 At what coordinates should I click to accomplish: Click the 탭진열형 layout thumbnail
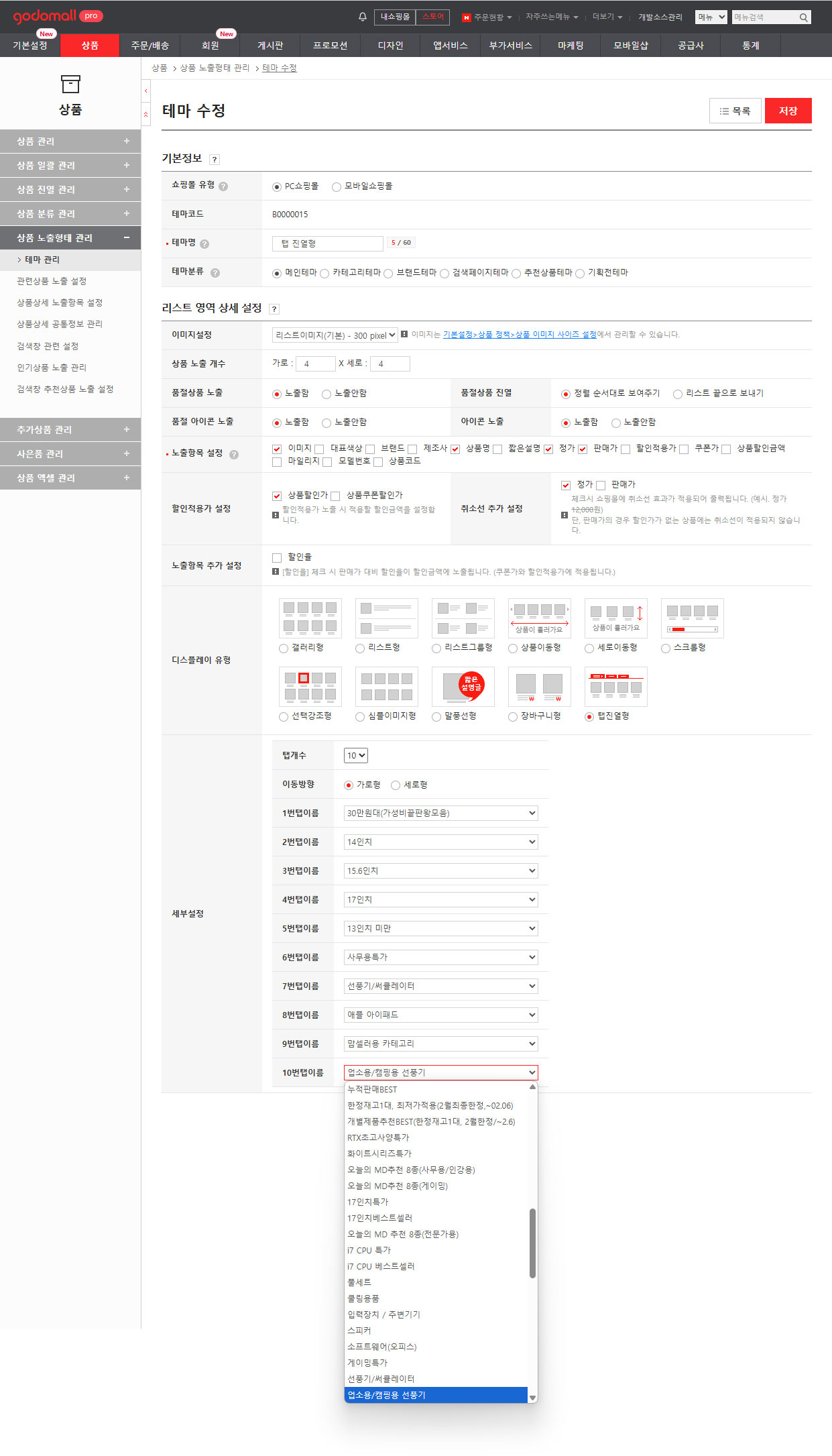tap(616, 686)
